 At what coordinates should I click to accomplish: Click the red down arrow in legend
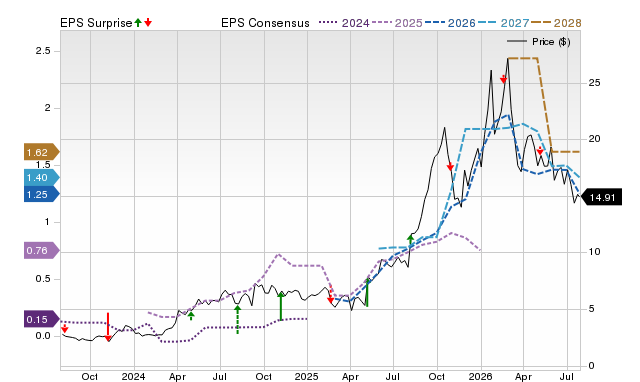click(148, 22)
